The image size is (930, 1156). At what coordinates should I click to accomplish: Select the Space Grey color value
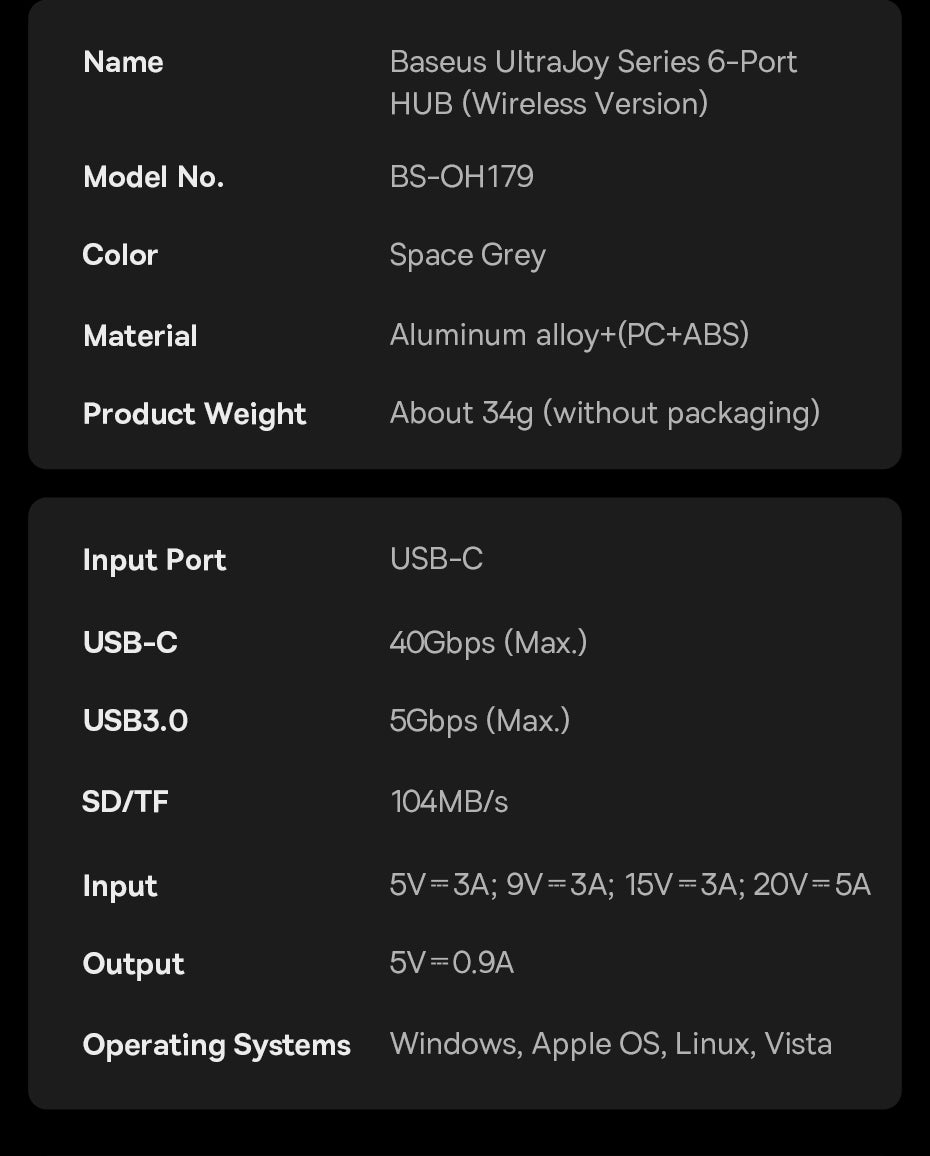[467, 256]
